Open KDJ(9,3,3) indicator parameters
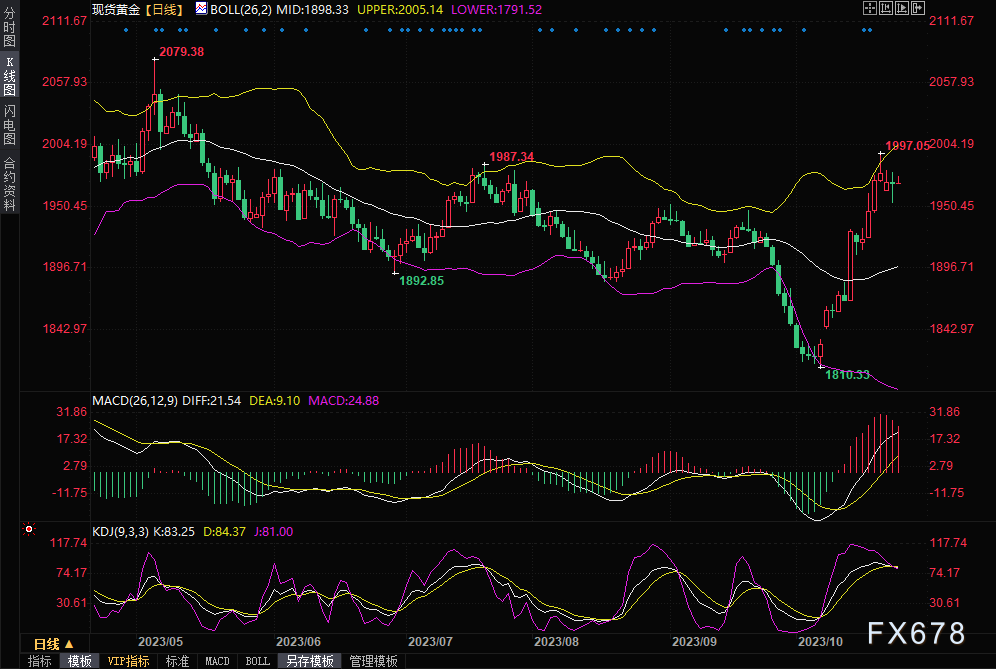Viewport: 996px width, 669px height. [x=120, y=532]
